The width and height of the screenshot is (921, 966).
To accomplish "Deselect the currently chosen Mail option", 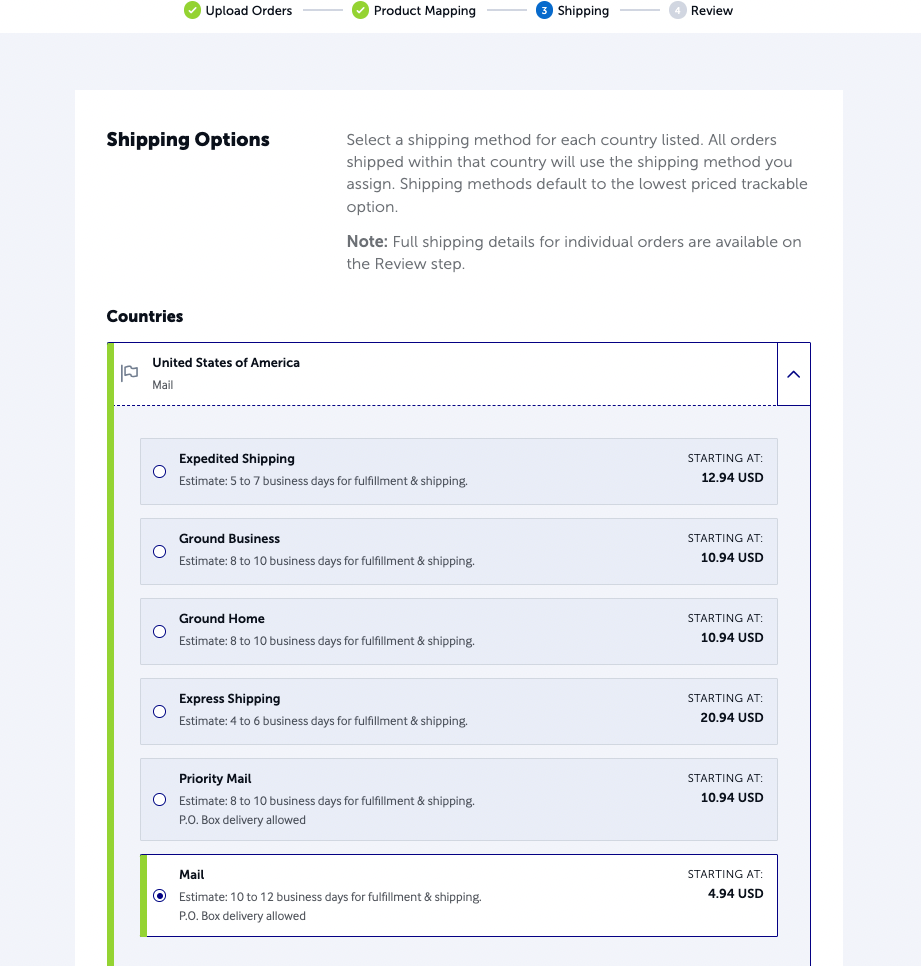I will [160, 896].
